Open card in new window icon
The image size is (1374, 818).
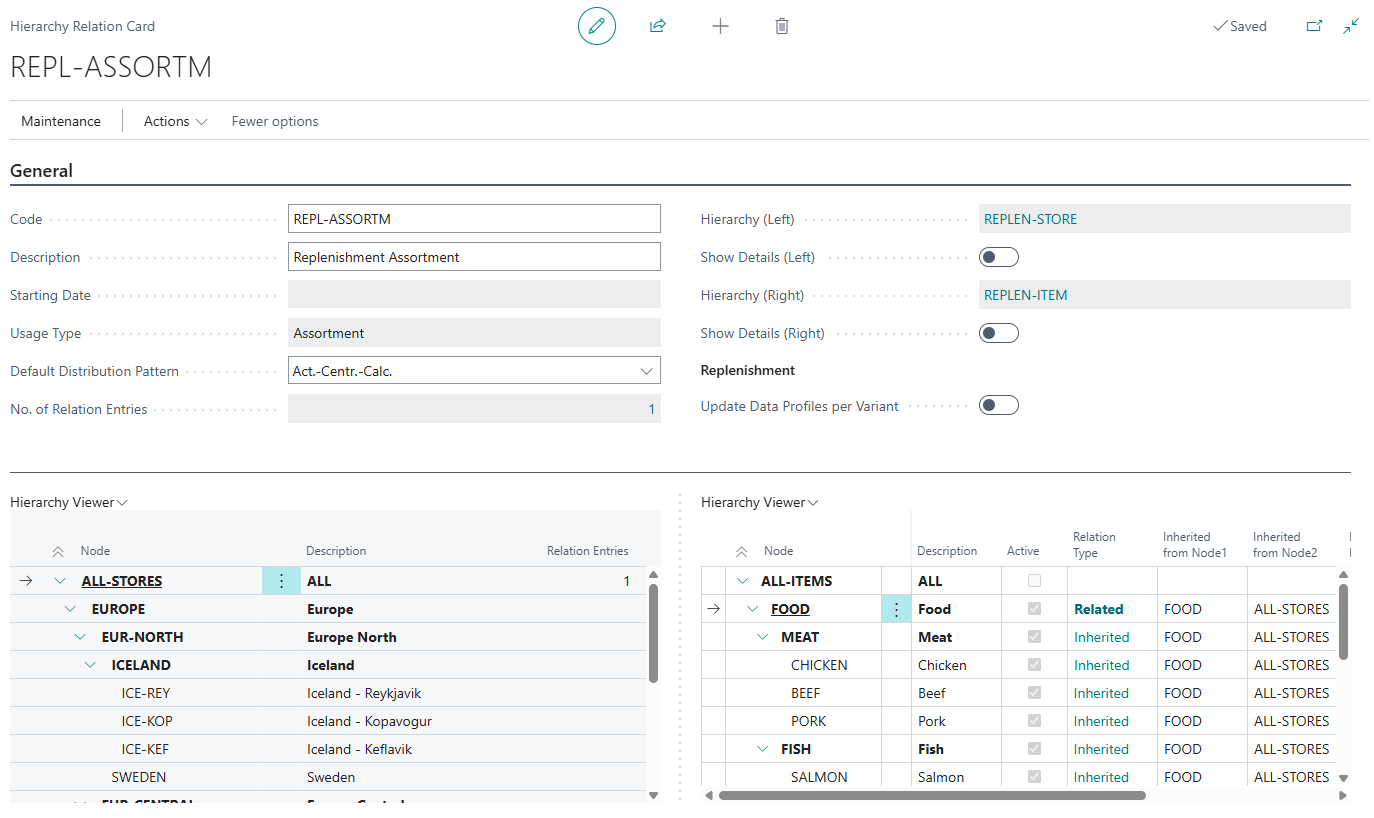coord(1314,26)
